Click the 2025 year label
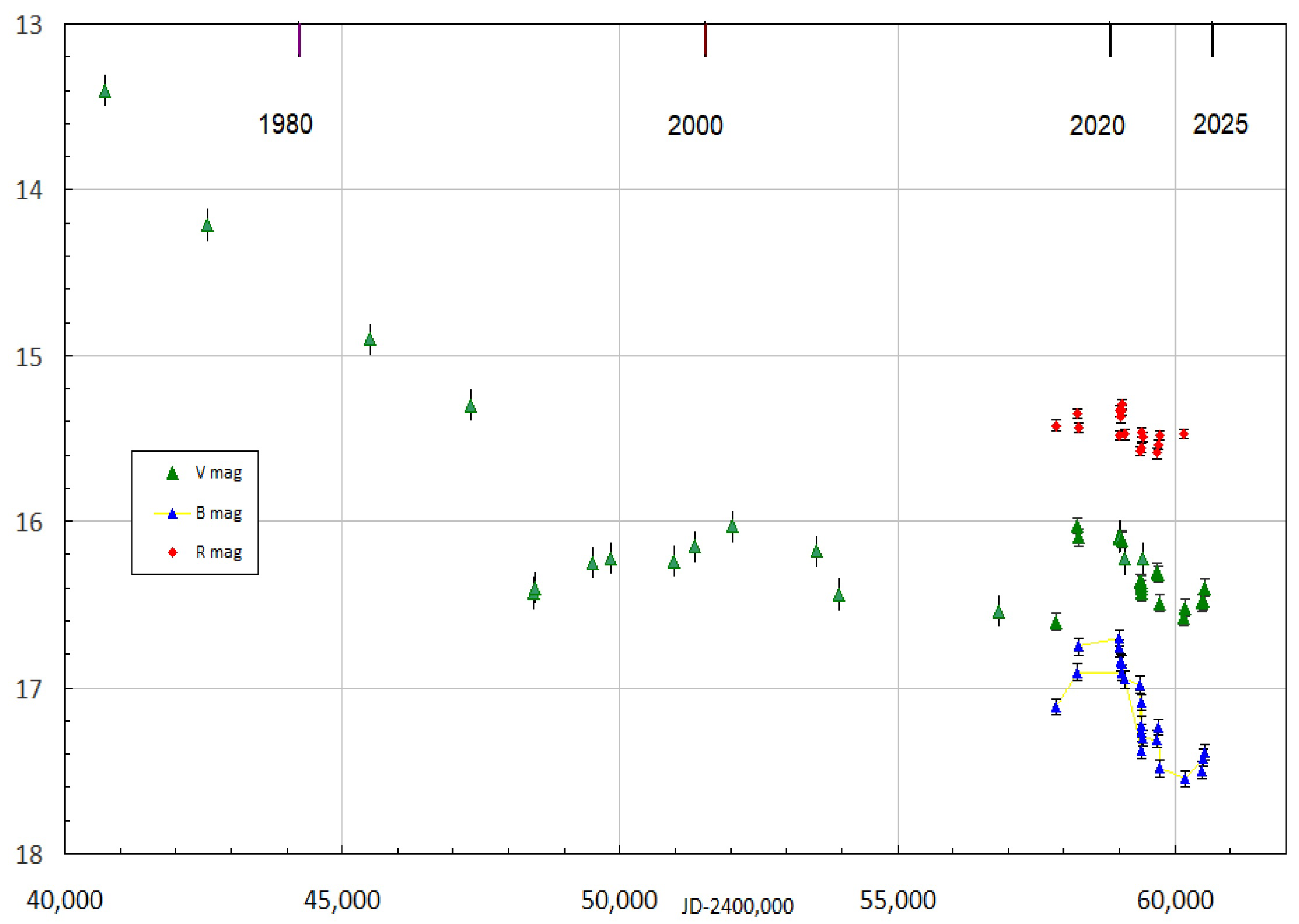This screenshot has height=924, width=1299. 1220,124
